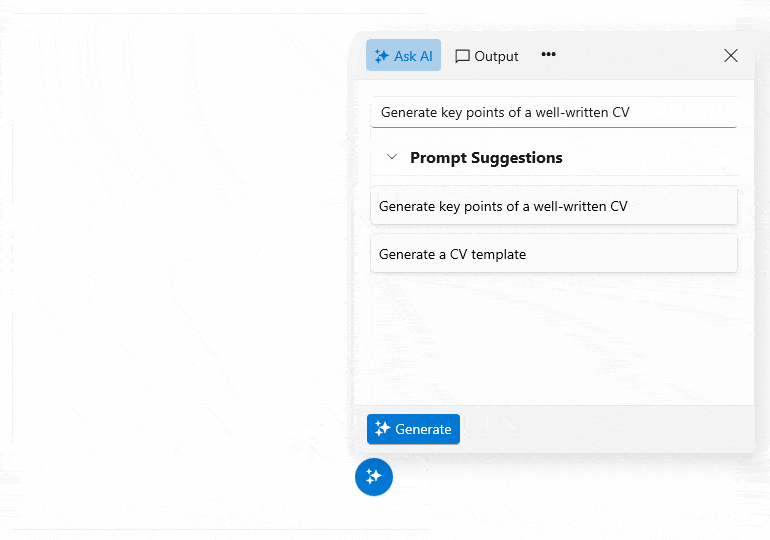
Task: Select the Ask AI tab
Action: pyautogui.click(x=403, y=55)
